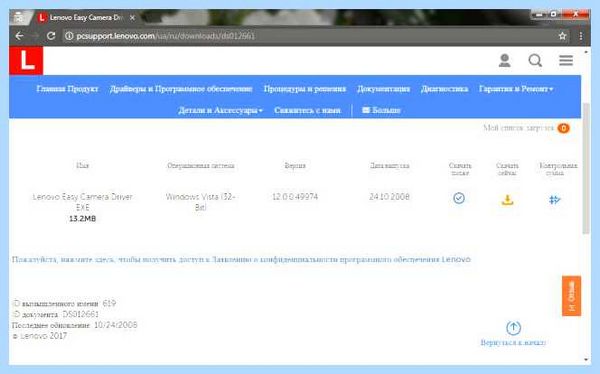Click the page vertical scrollbar thumb
Screen dimensions: 600x374
[x=586, y=168]
